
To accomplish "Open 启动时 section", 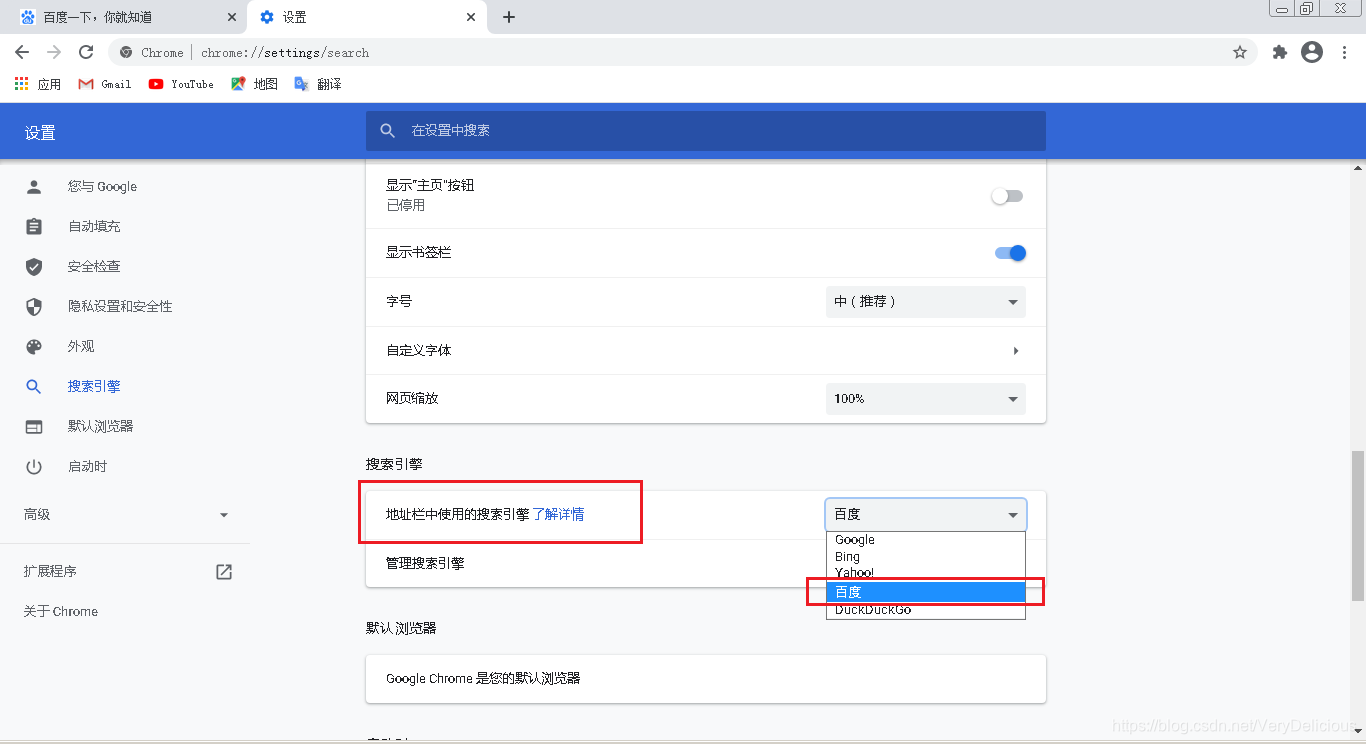I will pos(87,466).
